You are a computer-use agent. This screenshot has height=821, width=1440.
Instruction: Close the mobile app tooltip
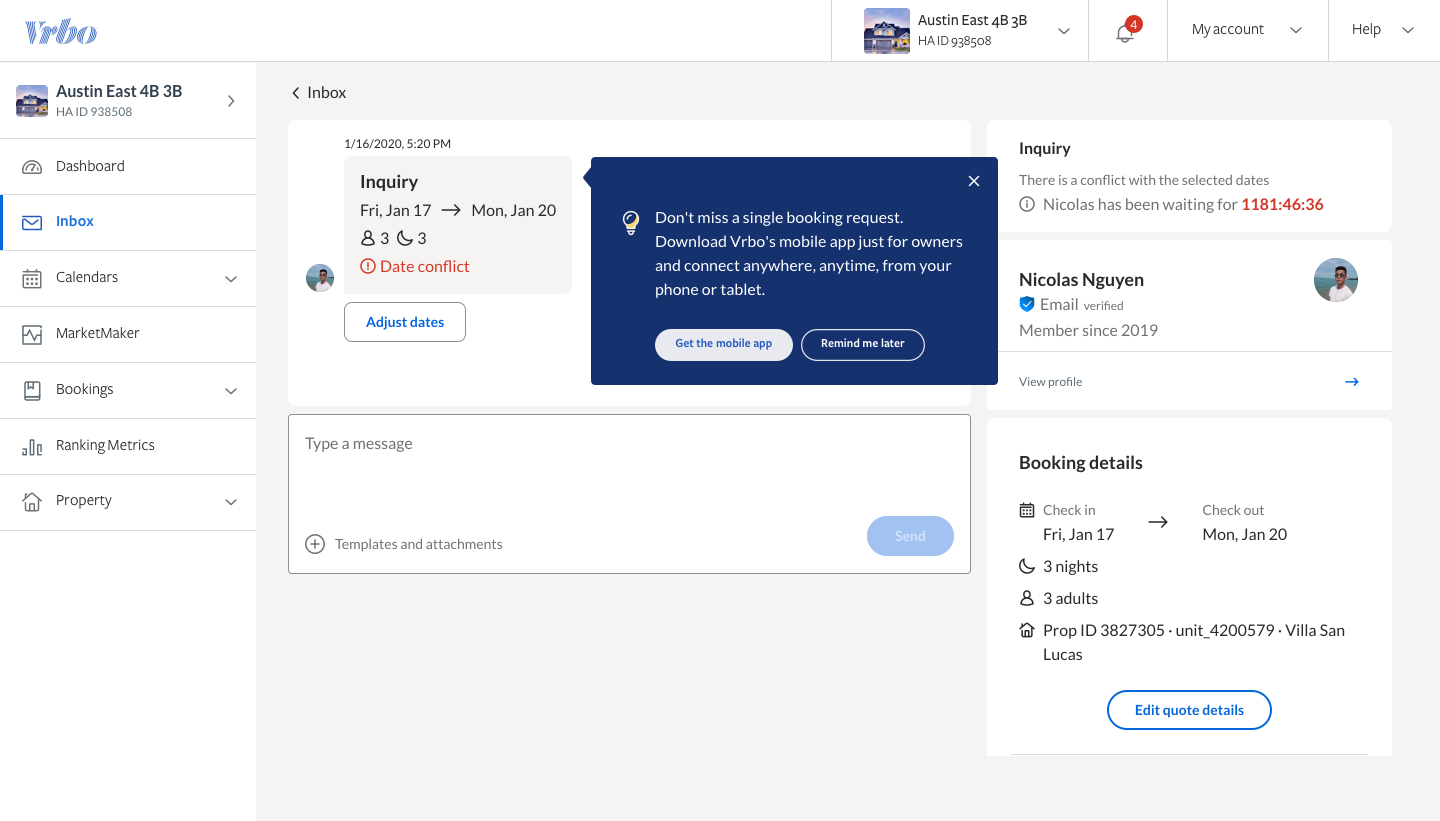click(974, 181)
